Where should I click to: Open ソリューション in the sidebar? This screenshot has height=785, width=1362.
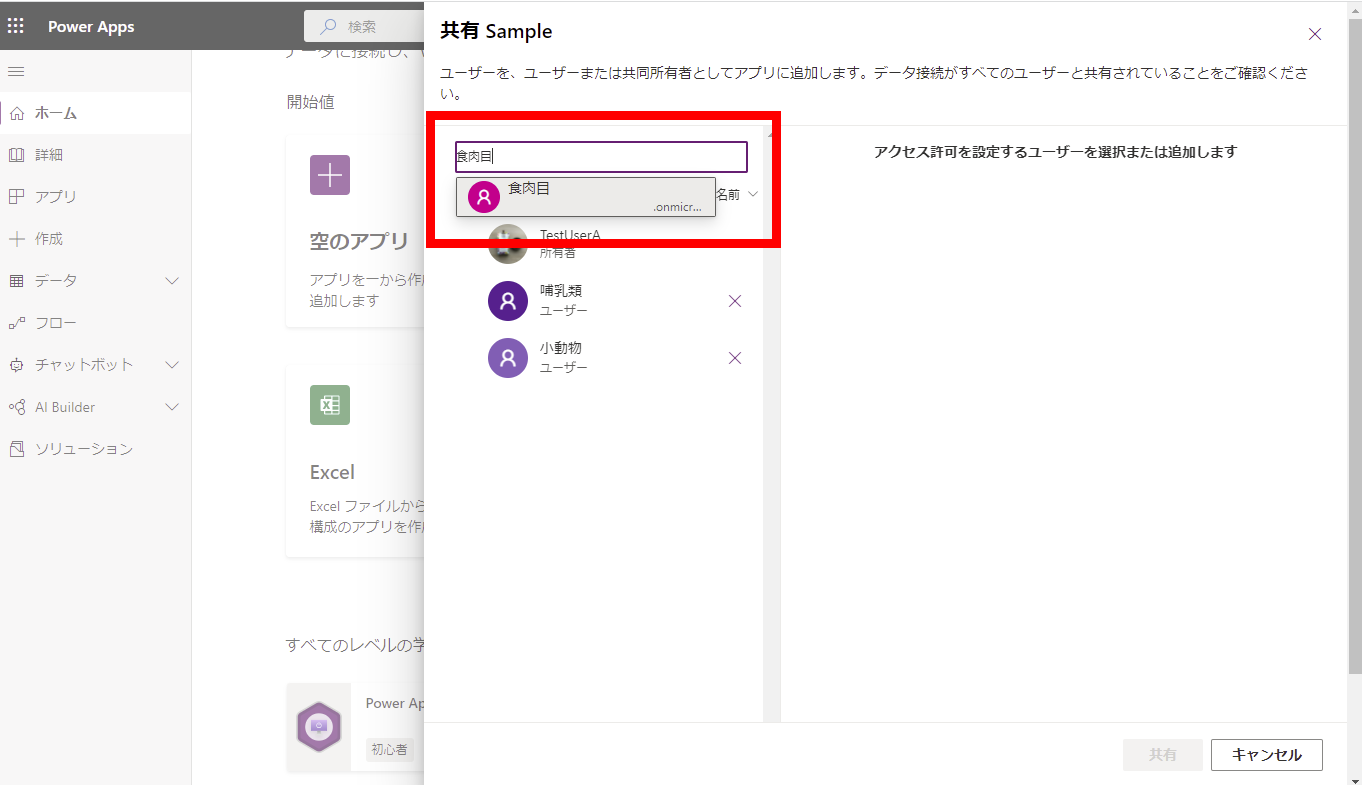click(83, 449)
